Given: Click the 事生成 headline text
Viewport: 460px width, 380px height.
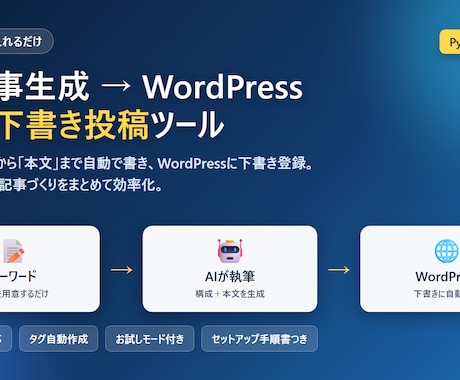Looking at the screenshot, I should [45, 86].
